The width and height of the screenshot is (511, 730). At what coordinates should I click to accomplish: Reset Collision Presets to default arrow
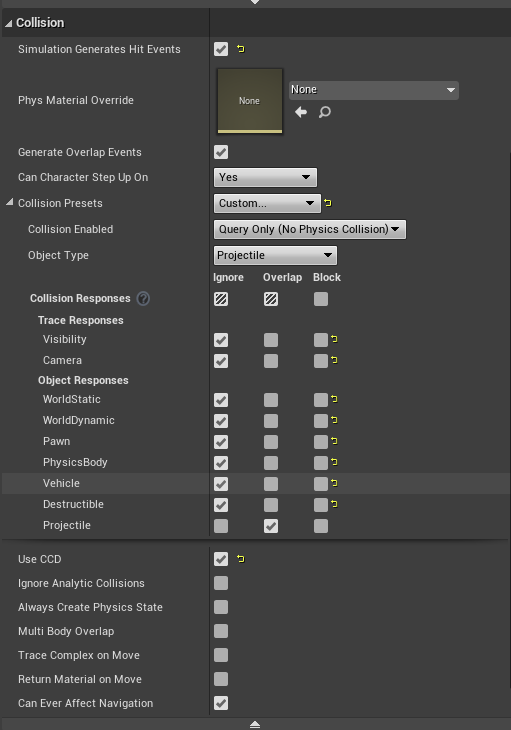click(328, 203)
